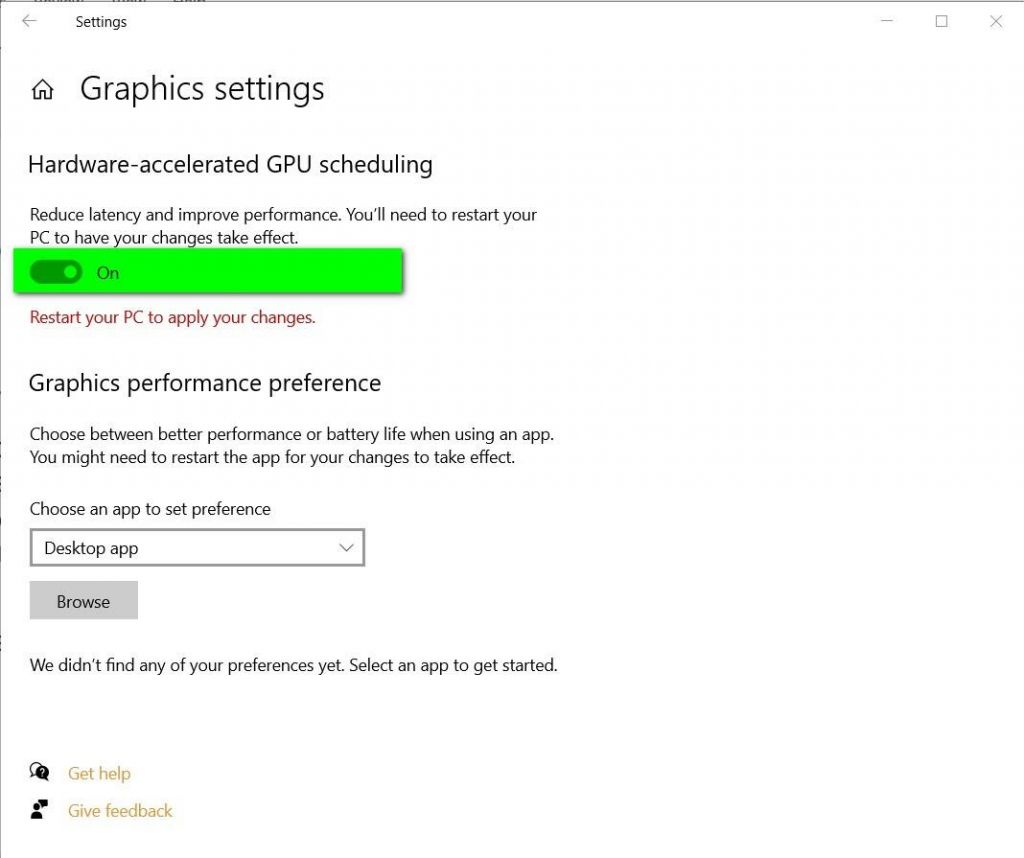This screenshot has height=858, width=1024.
Task: Open the Desktop app dropdown
Action: 197,547
